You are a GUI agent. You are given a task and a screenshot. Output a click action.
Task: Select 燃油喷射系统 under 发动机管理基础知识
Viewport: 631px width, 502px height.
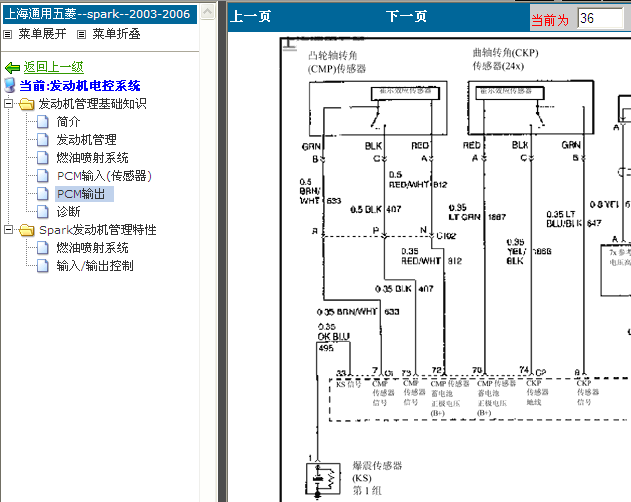pos(92,158)
